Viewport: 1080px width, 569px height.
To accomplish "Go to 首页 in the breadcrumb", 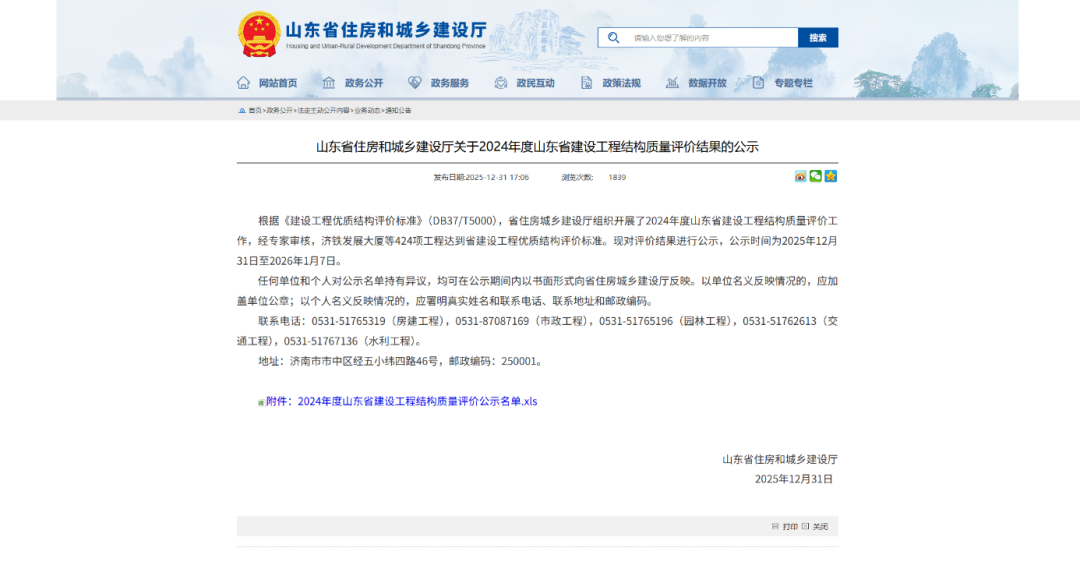I will point(255,110).
